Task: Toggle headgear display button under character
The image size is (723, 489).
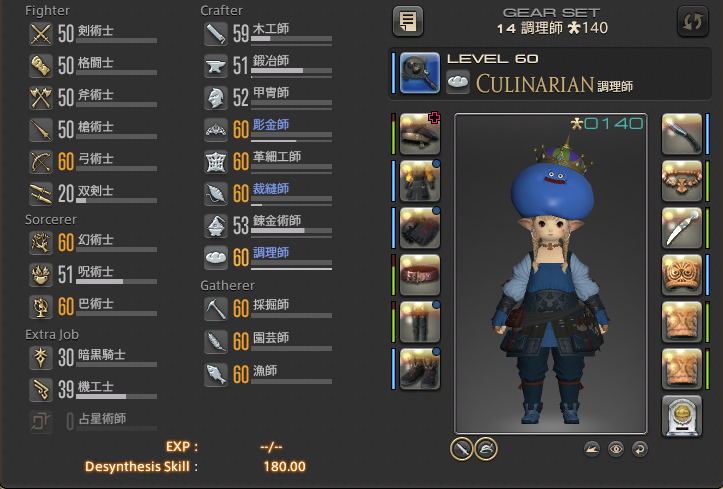Action: pyautogui.click(x=486, y=448)
